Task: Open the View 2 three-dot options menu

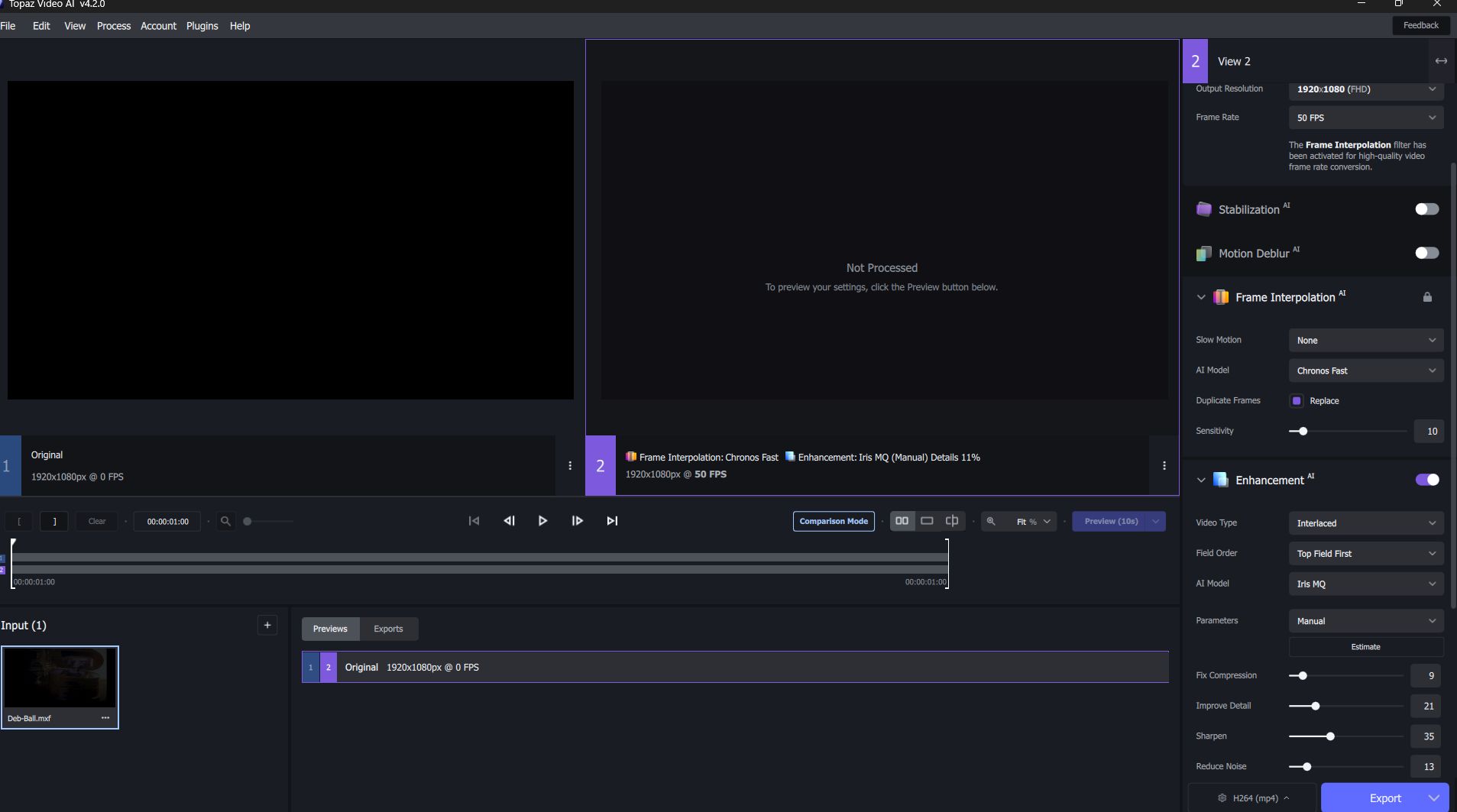Action: (x=1163, y=465)
